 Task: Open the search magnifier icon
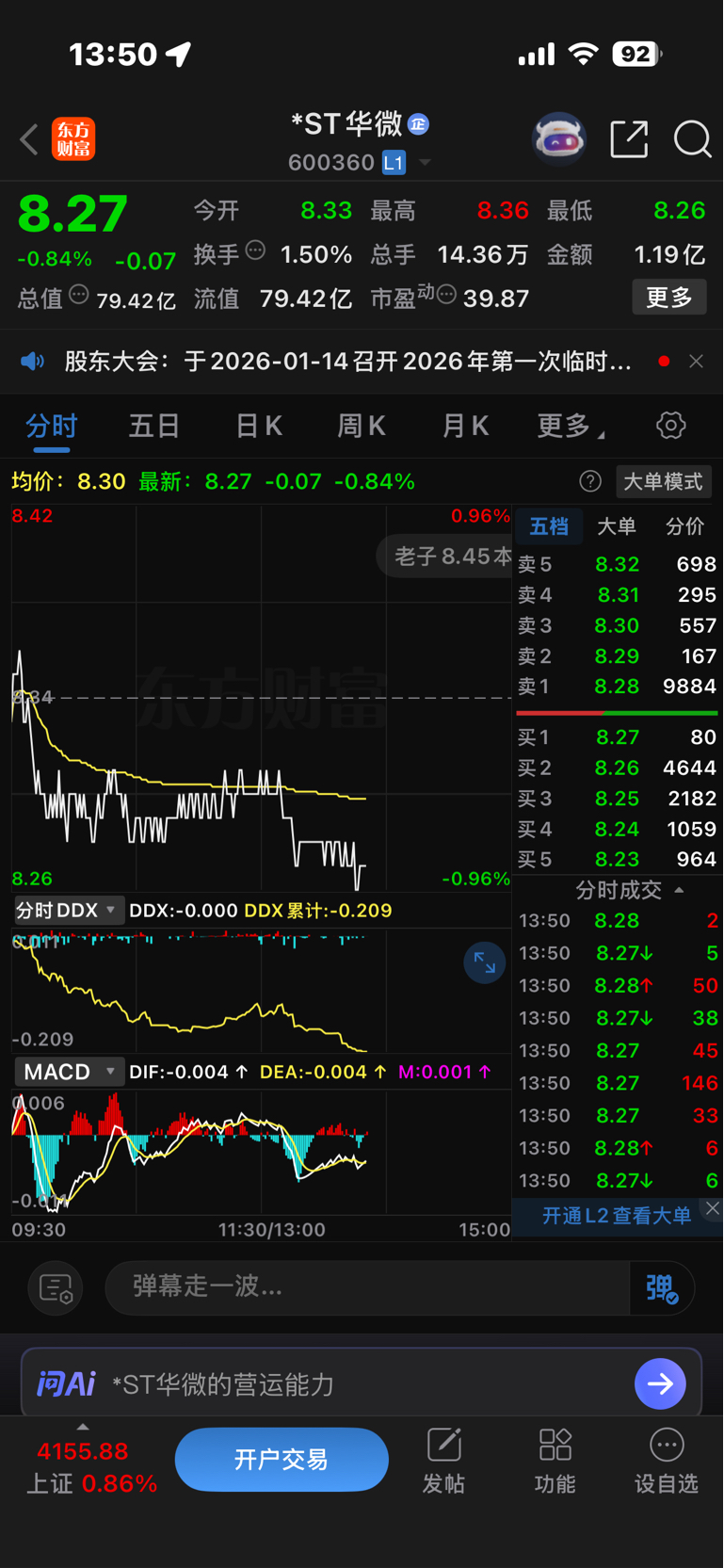tap(692, 139)
